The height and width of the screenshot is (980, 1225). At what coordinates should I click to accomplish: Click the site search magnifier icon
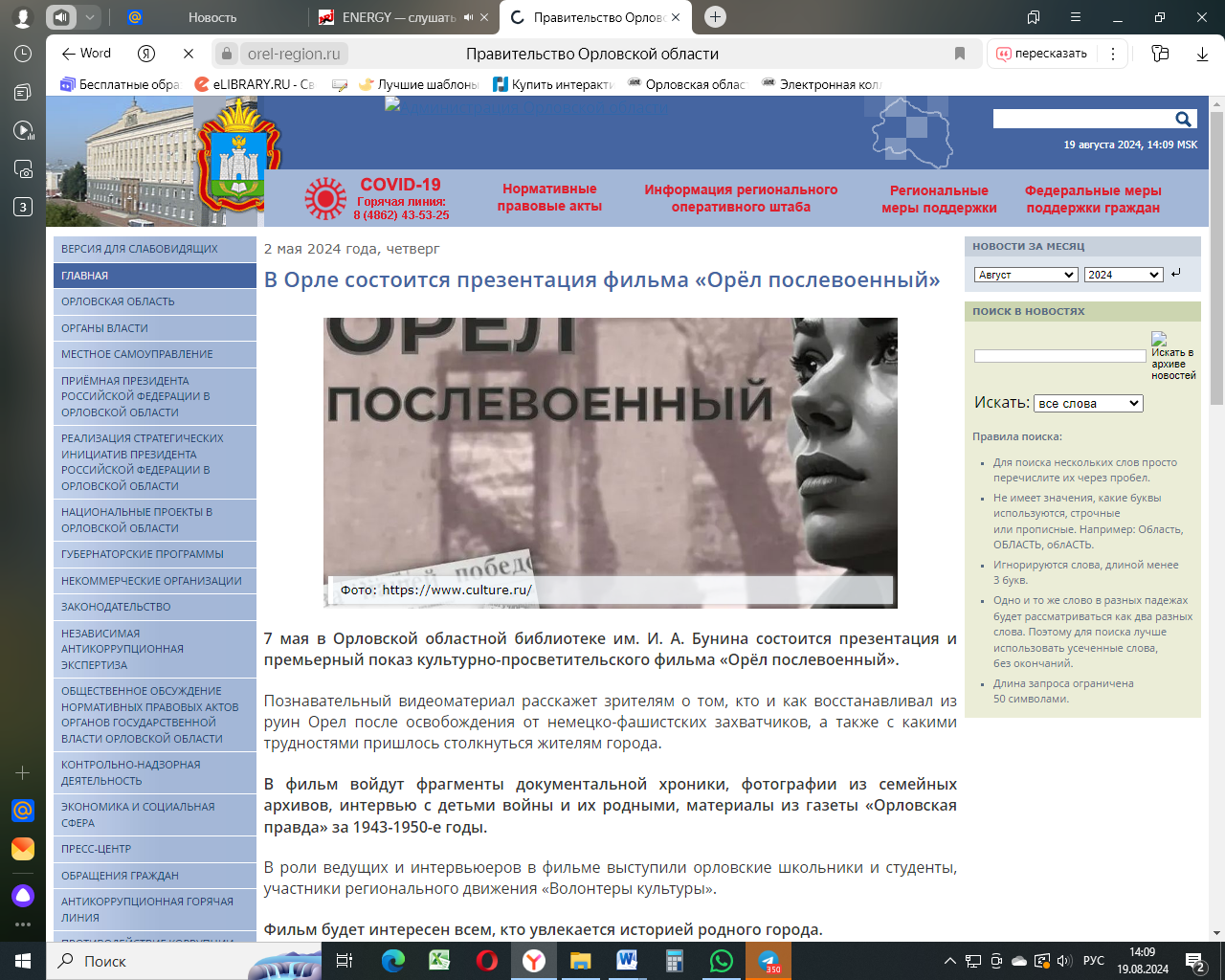(1183, 119)
